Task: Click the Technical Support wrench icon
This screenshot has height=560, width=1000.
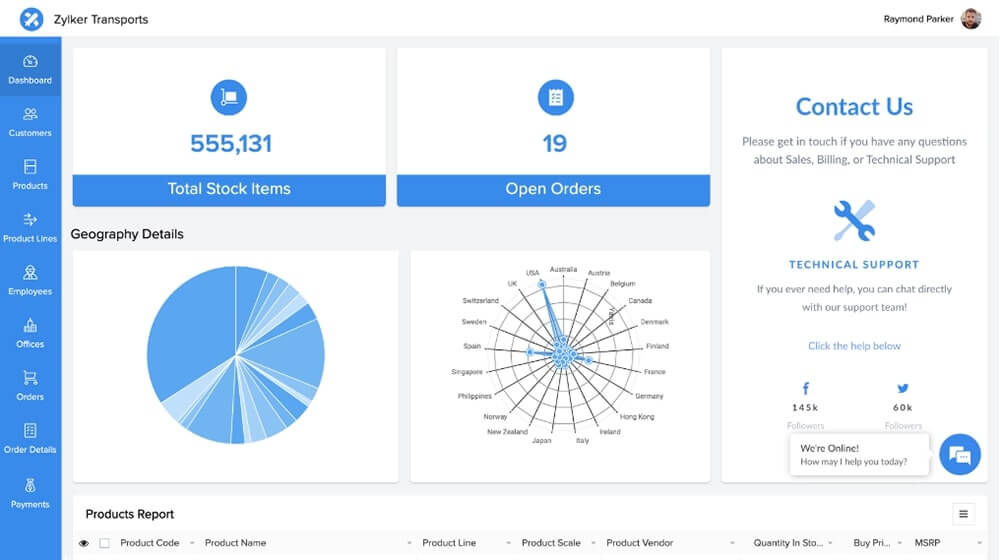Action: [854, 221]
